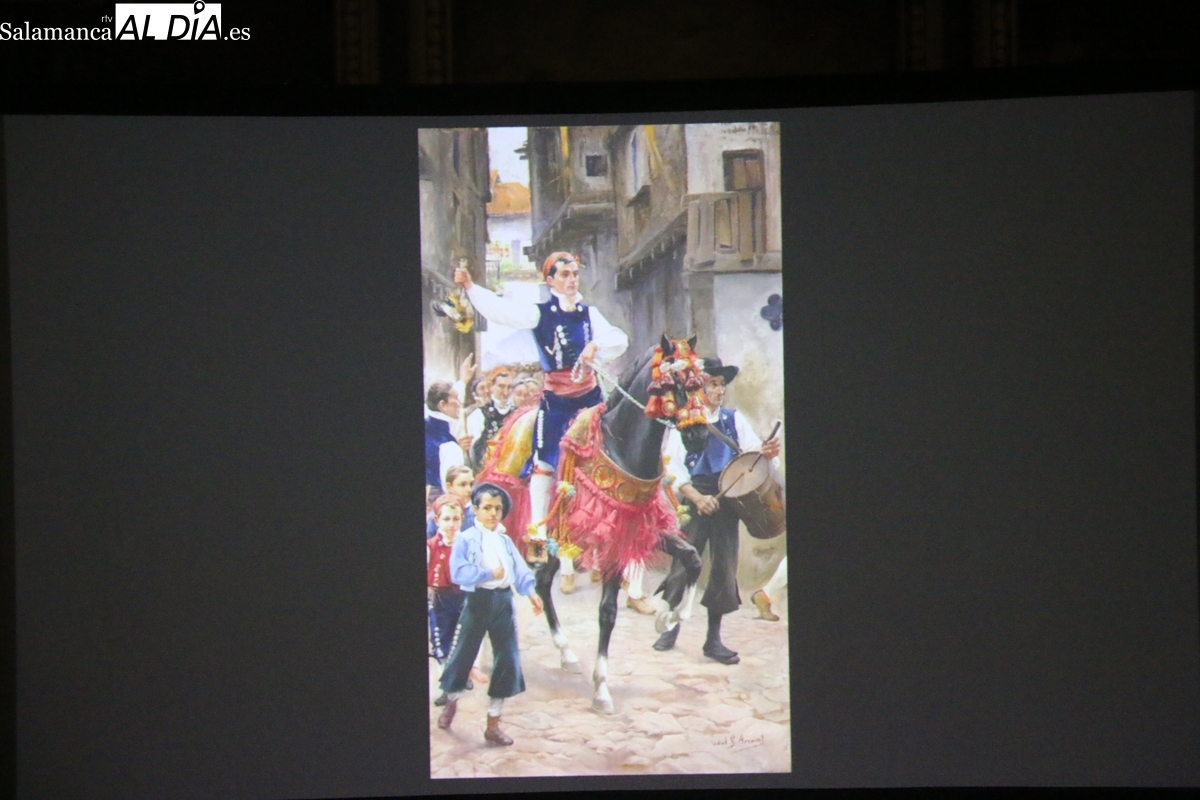Click the word 'Salamanca' in the watermark
Screen dimensions: 1200x800
pyautogui.click(x=56, y=31)
